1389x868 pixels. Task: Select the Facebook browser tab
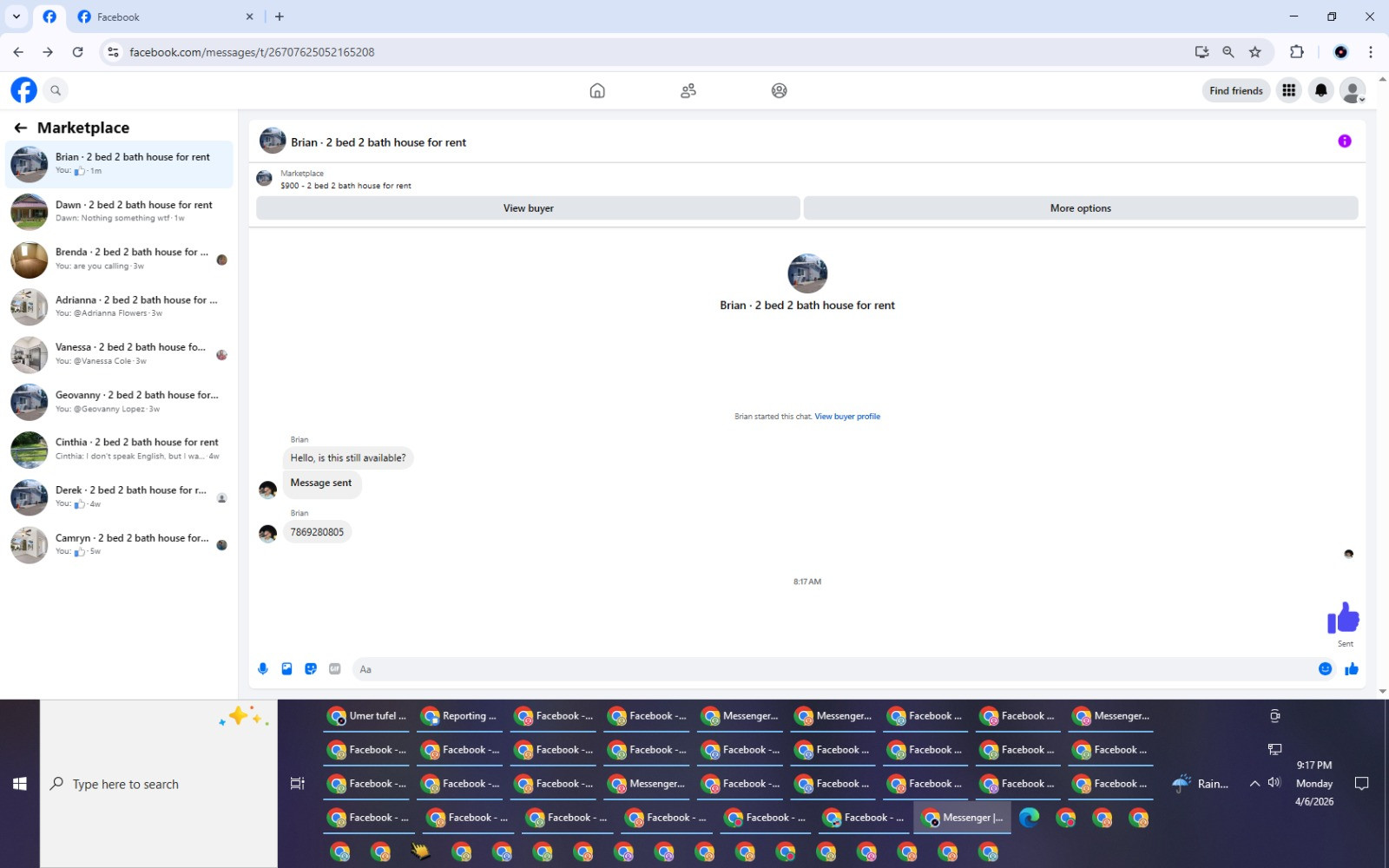165,16
